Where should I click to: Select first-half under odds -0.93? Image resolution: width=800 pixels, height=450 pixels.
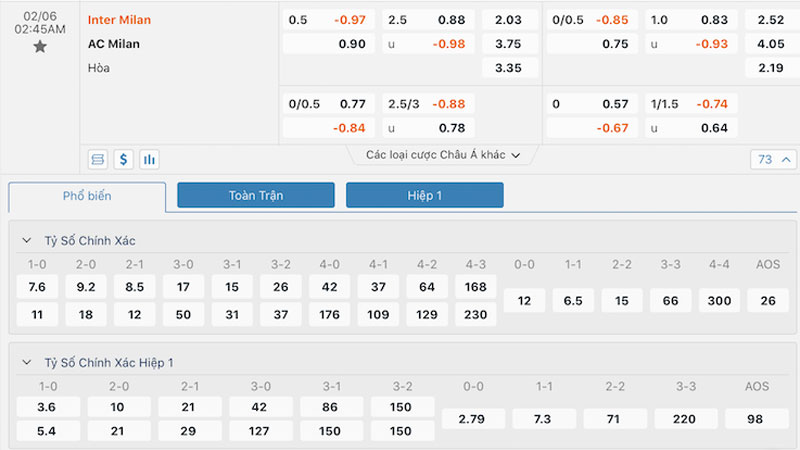(x=691, y=44)
